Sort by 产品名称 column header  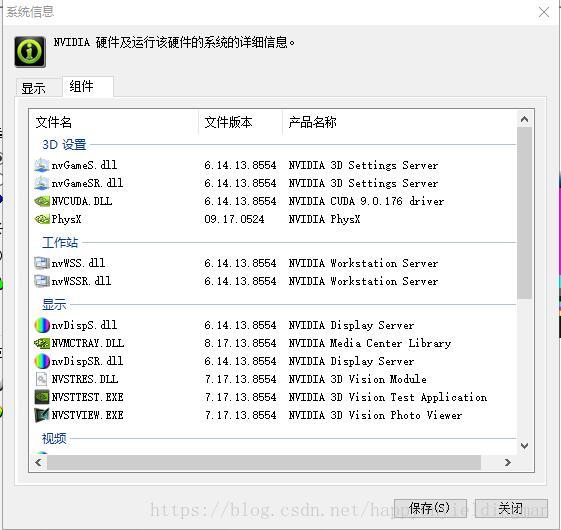click(400, 122)
